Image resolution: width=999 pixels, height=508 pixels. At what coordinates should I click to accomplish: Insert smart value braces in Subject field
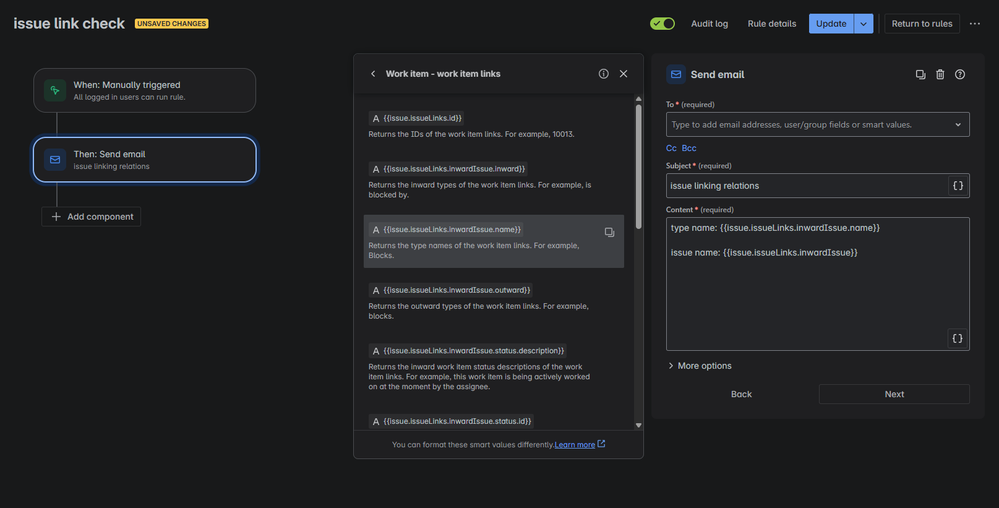click(958, 186)
